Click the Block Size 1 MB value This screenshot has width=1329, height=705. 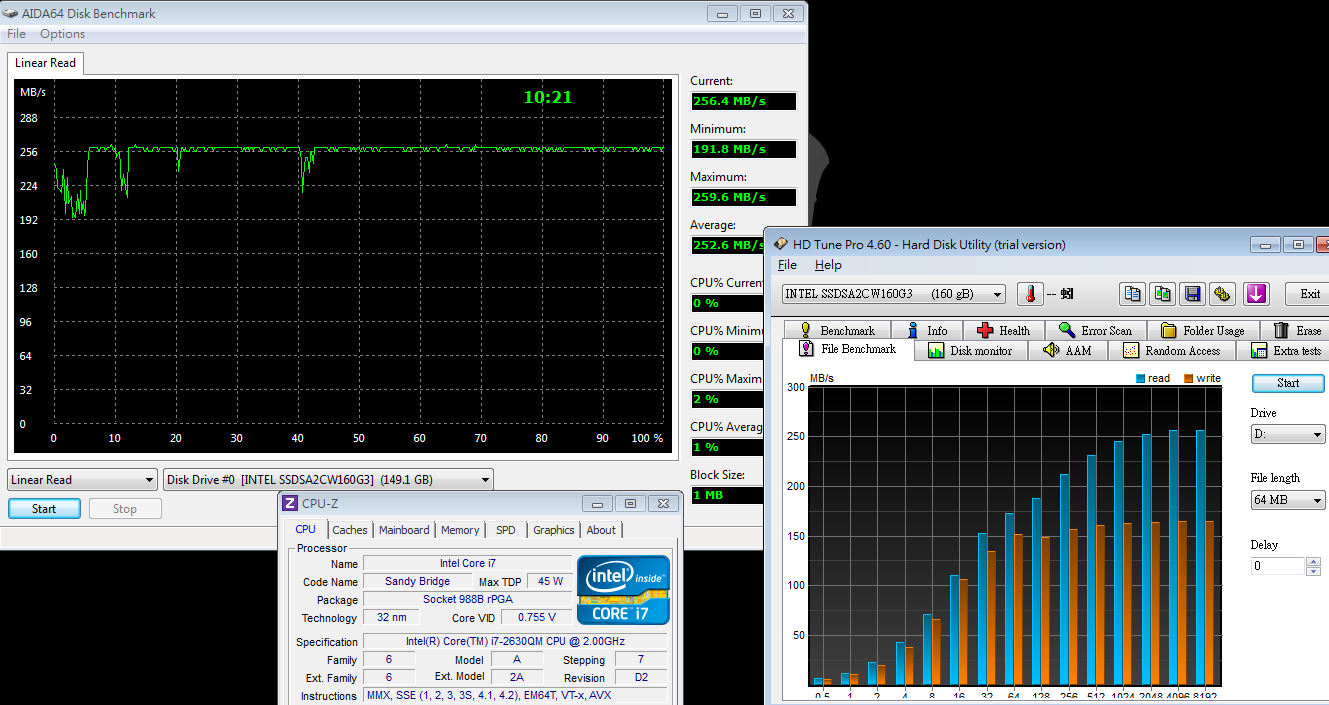[727, 495]
